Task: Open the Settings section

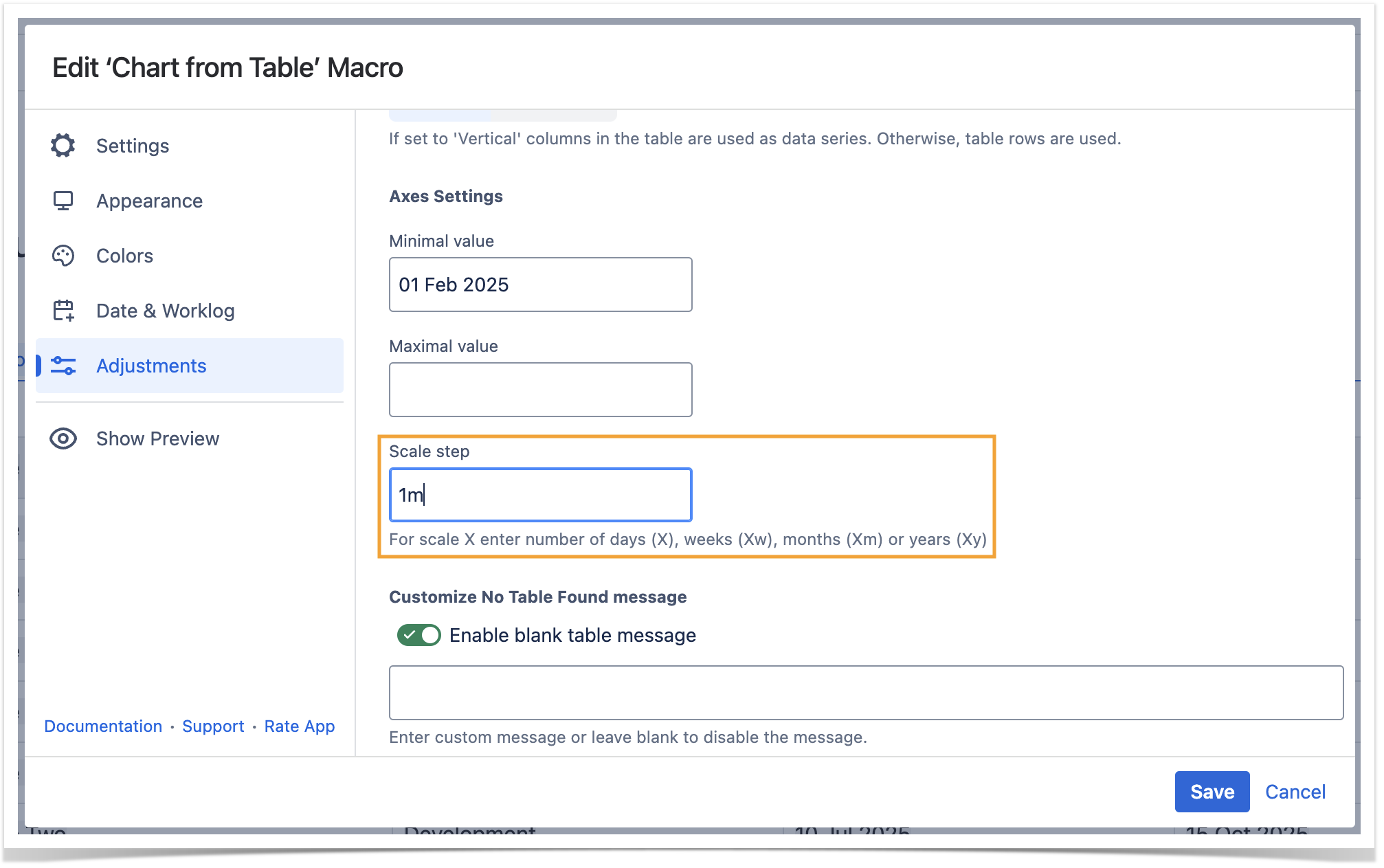Action: [133, 146]
